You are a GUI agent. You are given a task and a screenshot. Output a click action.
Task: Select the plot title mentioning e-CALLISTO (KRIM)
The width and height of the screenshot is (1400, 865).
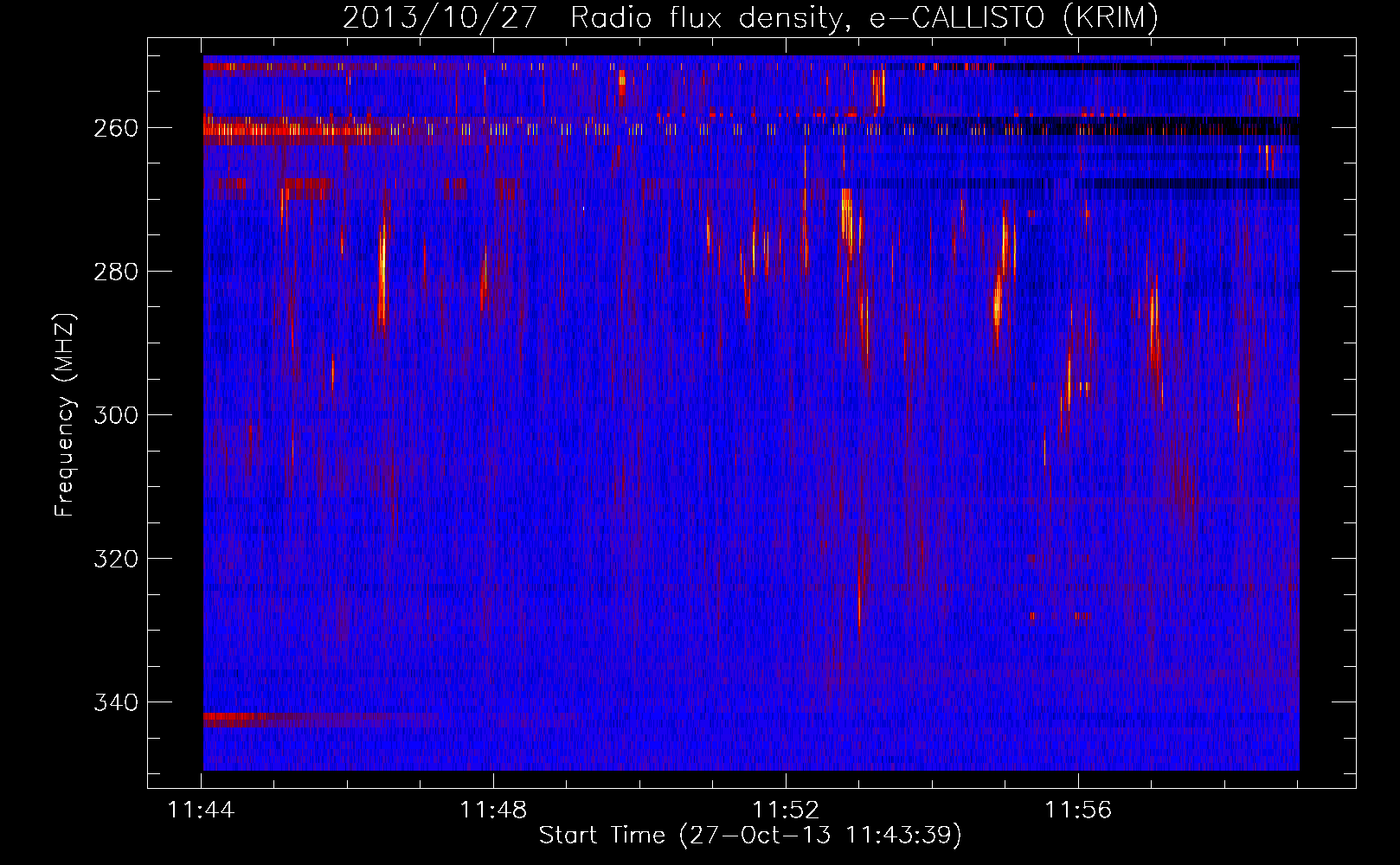[750, 17]
